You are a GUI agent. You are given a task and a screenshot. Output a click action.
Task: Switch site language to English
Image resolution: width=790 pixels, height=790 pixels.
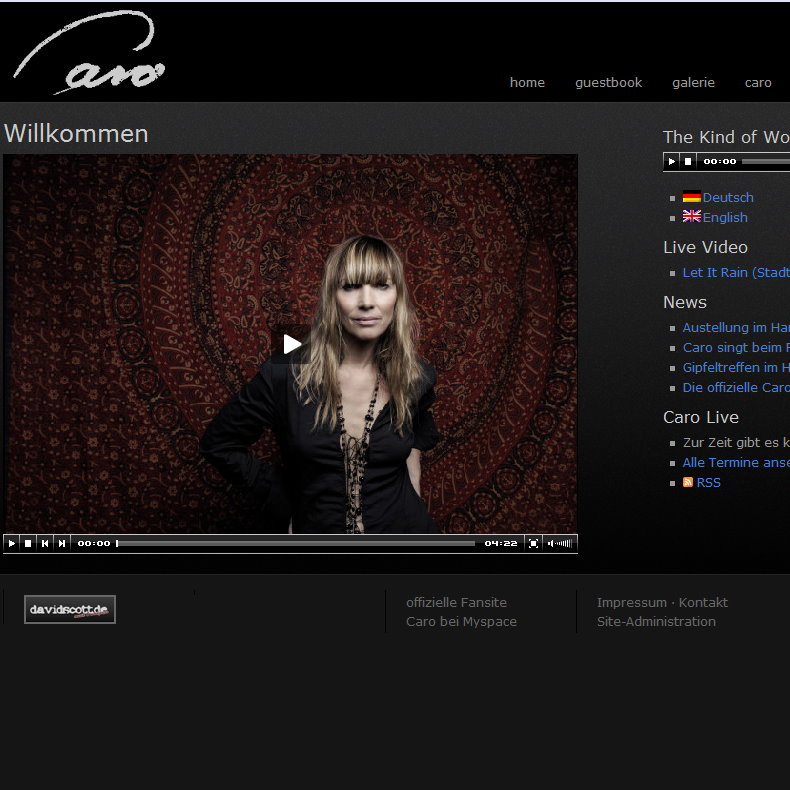[x=724, y=217]
